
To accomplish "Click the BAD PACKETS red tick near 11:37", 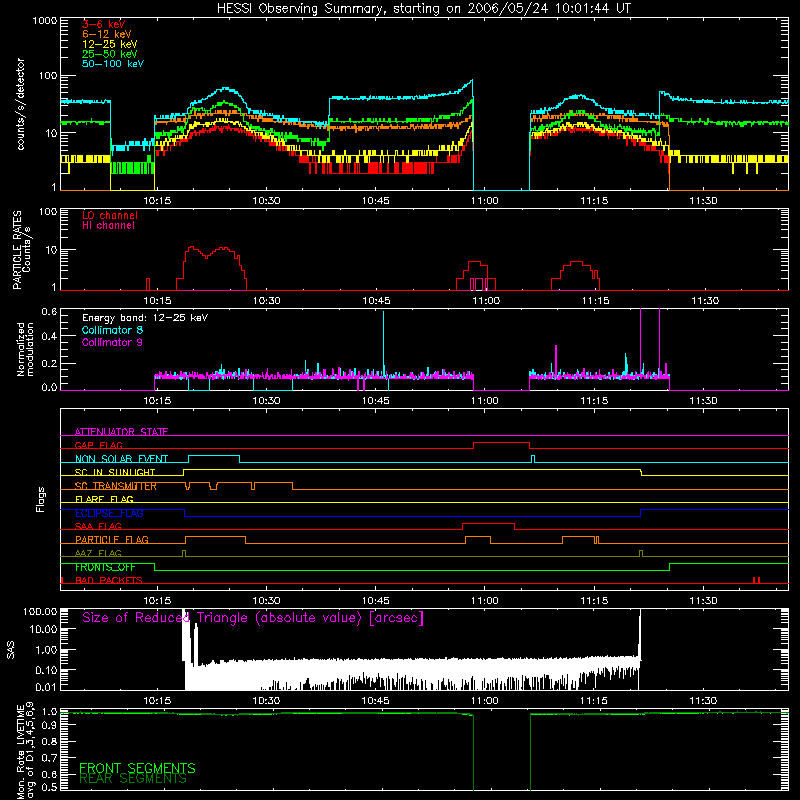I will click(757, 580).
